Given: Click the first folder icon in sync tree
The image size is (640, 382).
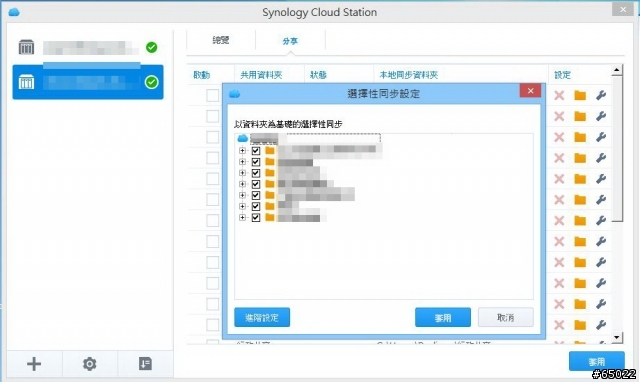Looking at the screenshot, I should click(x=270, y=150).
